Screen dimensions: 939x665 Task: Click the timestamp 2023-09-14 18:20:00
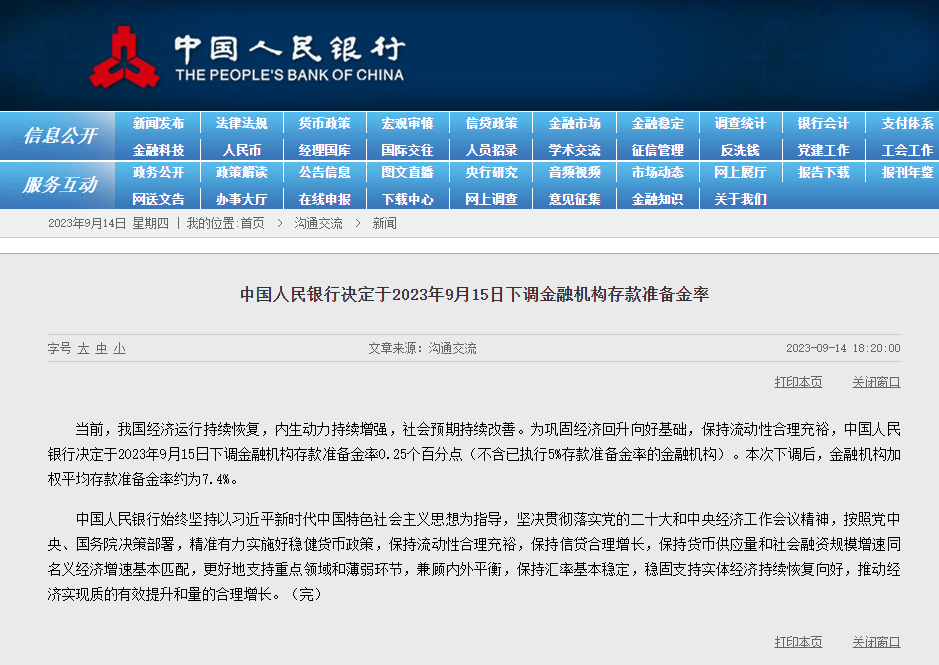tap(843, 349)
